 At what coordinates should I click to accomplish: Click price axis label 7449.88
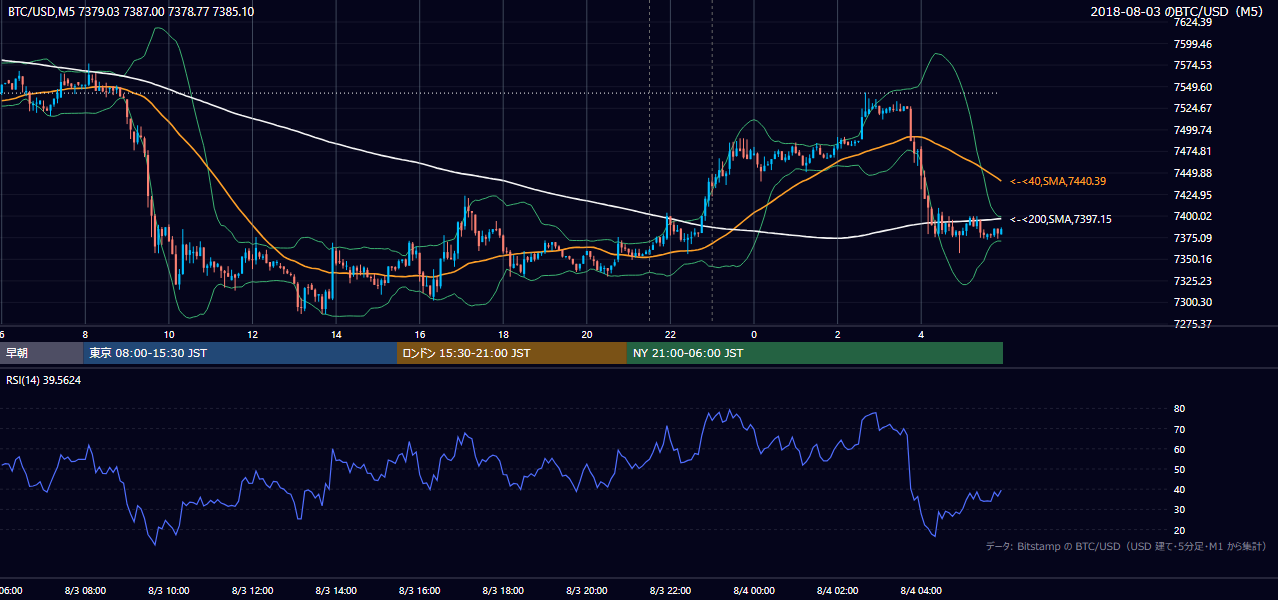pyautogui.click(x=1193, y=173)
